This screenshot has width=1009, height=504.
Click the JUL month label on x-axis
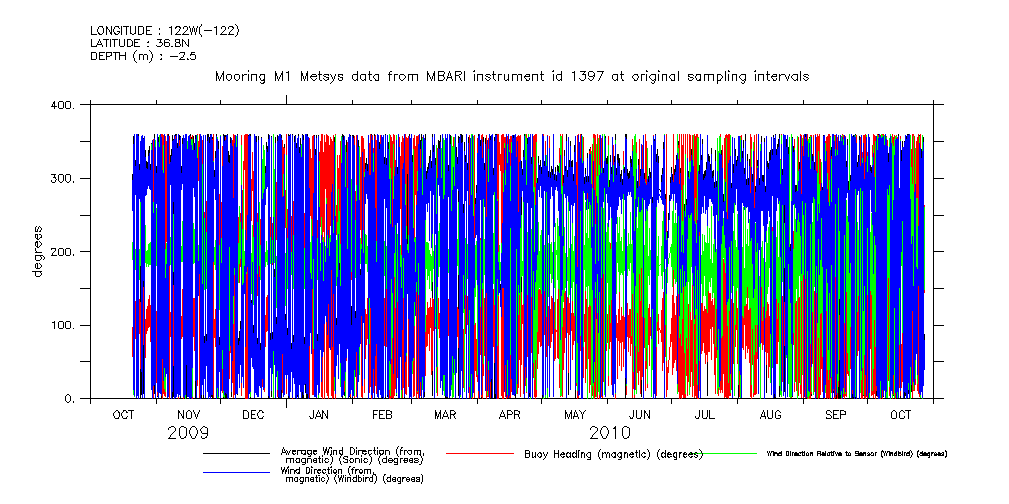[x=705, y=415]
